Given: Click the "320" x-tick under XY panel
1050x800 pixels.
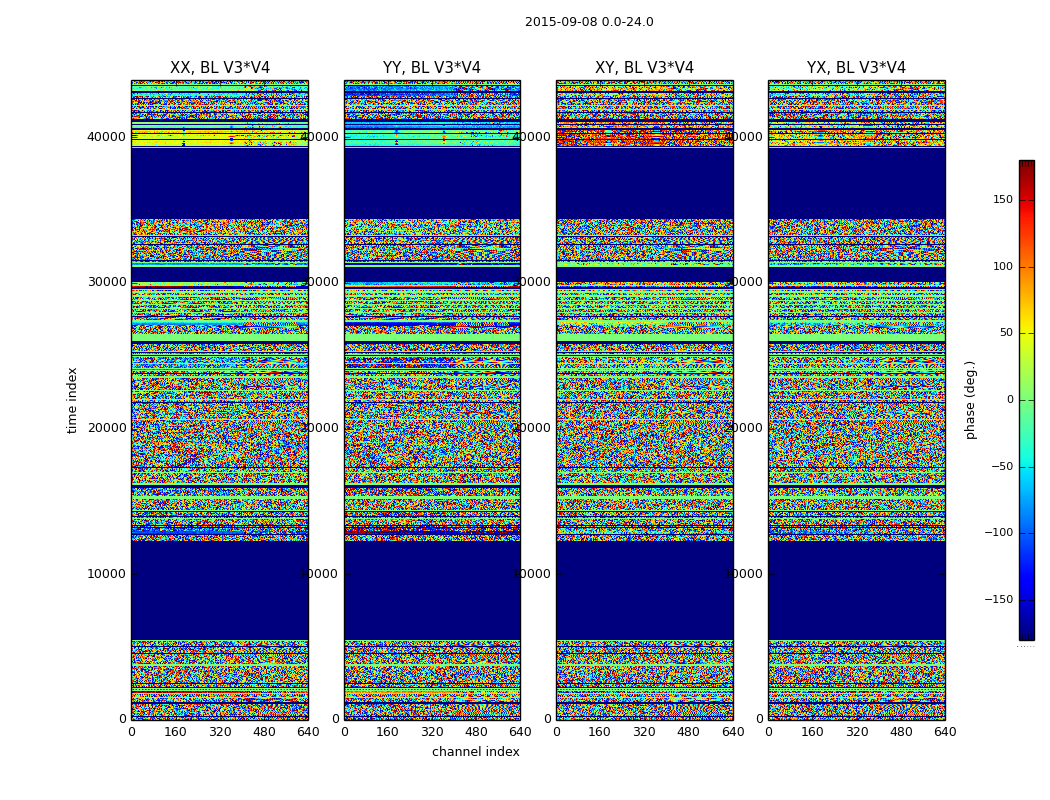Looking at the screenshot, I should click(644, 732).
